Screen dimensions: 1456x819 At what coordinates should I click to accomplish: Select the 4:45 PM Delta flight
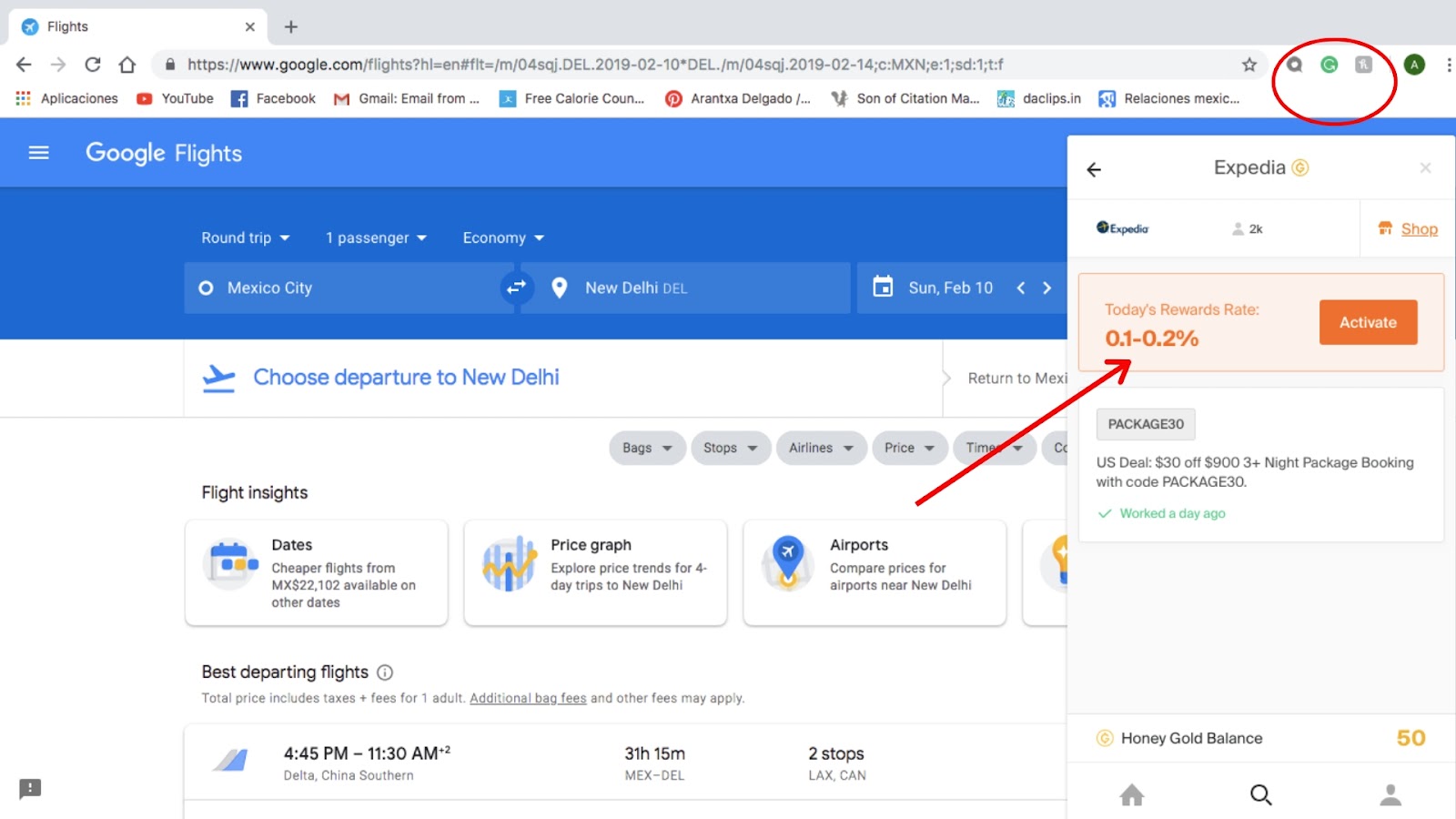click(x=625, y=763)
